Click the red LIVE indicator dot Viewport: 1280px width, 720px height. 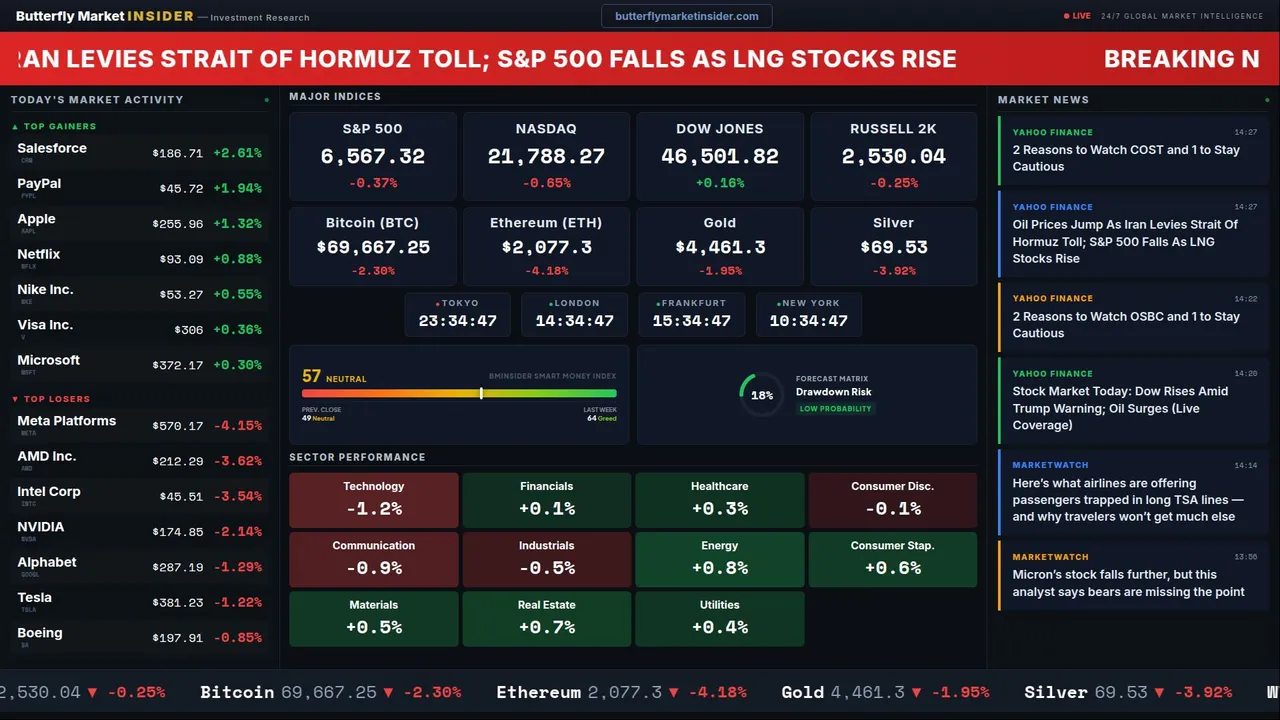[1067, 16]
